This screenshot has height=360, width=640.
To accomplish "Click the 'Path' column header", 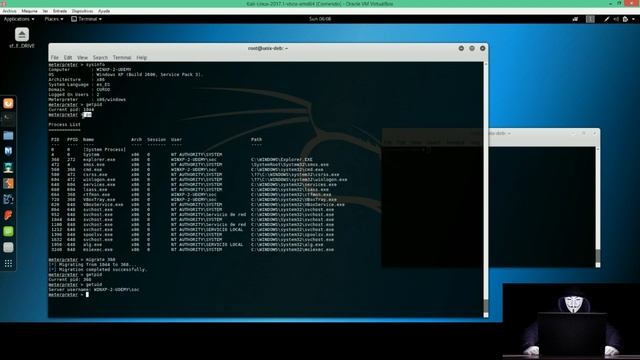I will tap(256, 140).
